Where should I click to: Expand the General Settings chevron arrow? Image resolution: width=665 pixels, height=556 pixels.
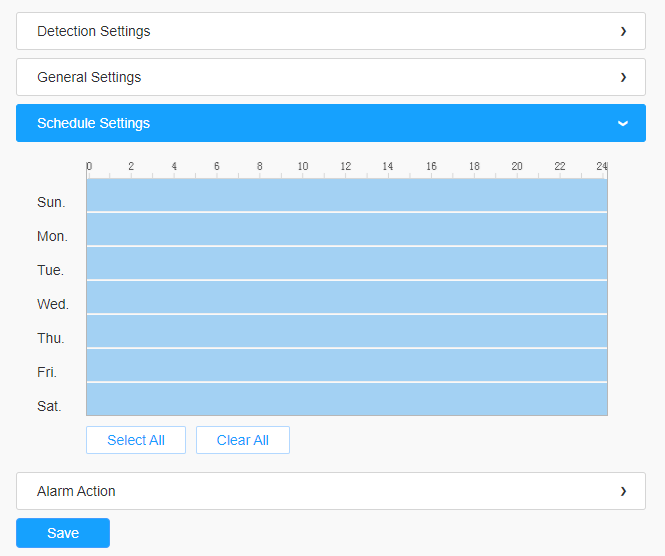(x=623, y=77)
